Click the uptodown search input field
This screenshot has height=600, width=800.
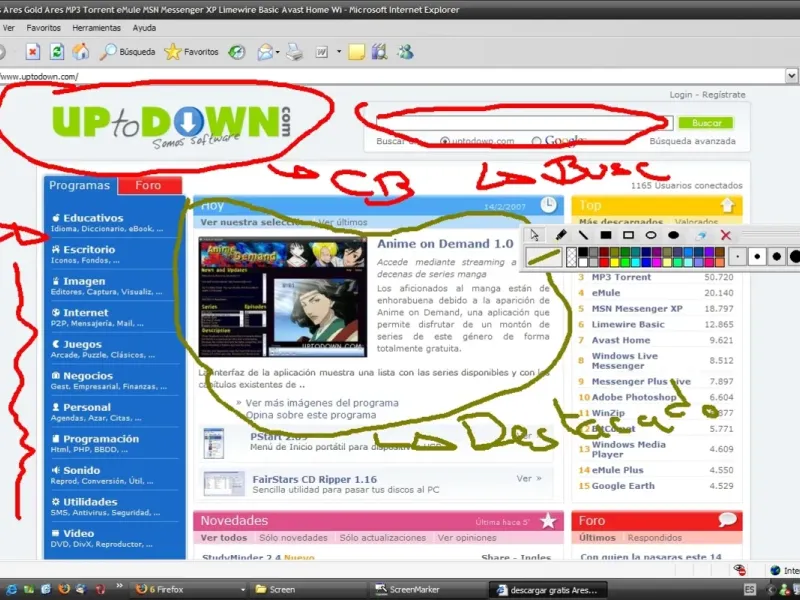point(524,123)
